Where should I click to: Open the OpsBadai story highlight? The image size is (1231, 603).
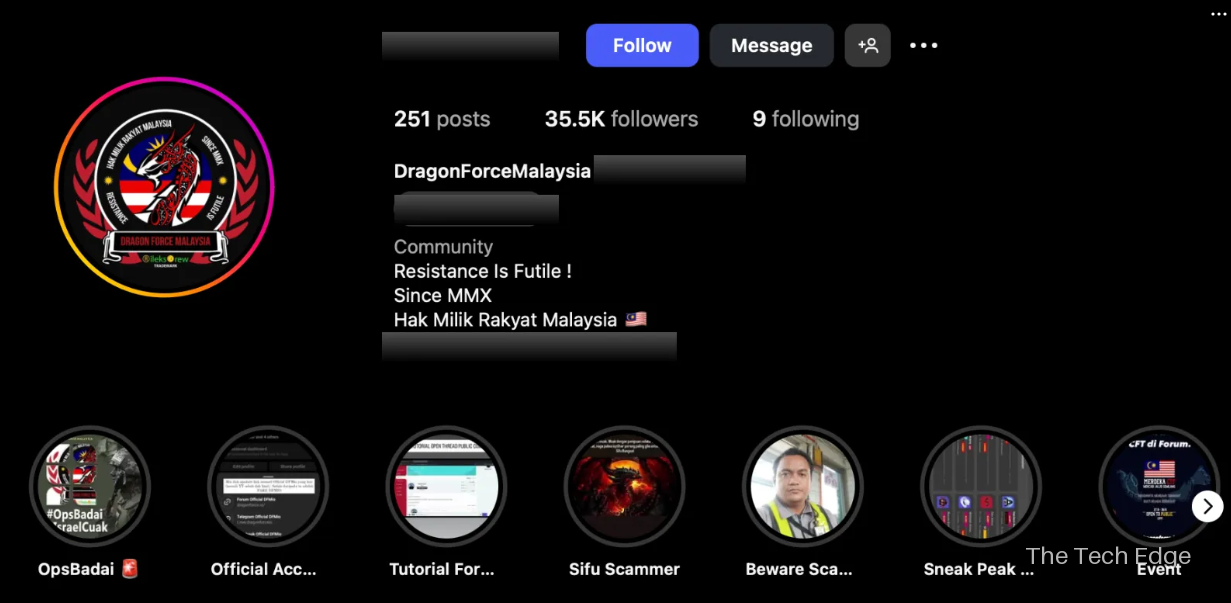click(x=89, y=487)
